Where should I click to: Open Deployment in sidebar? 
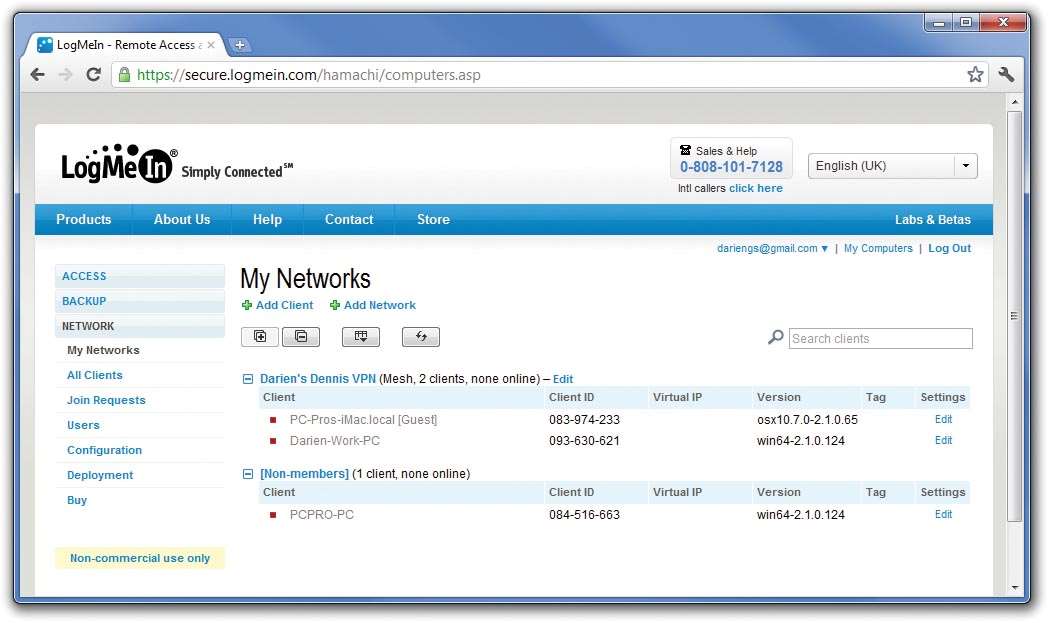click(x=100, y=475)
